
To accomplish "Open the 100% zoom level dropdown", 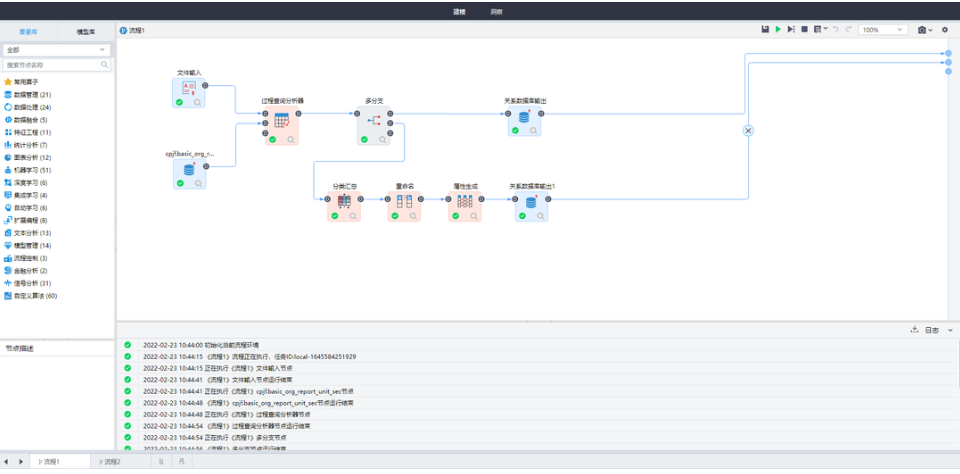I will click(884, 30).
